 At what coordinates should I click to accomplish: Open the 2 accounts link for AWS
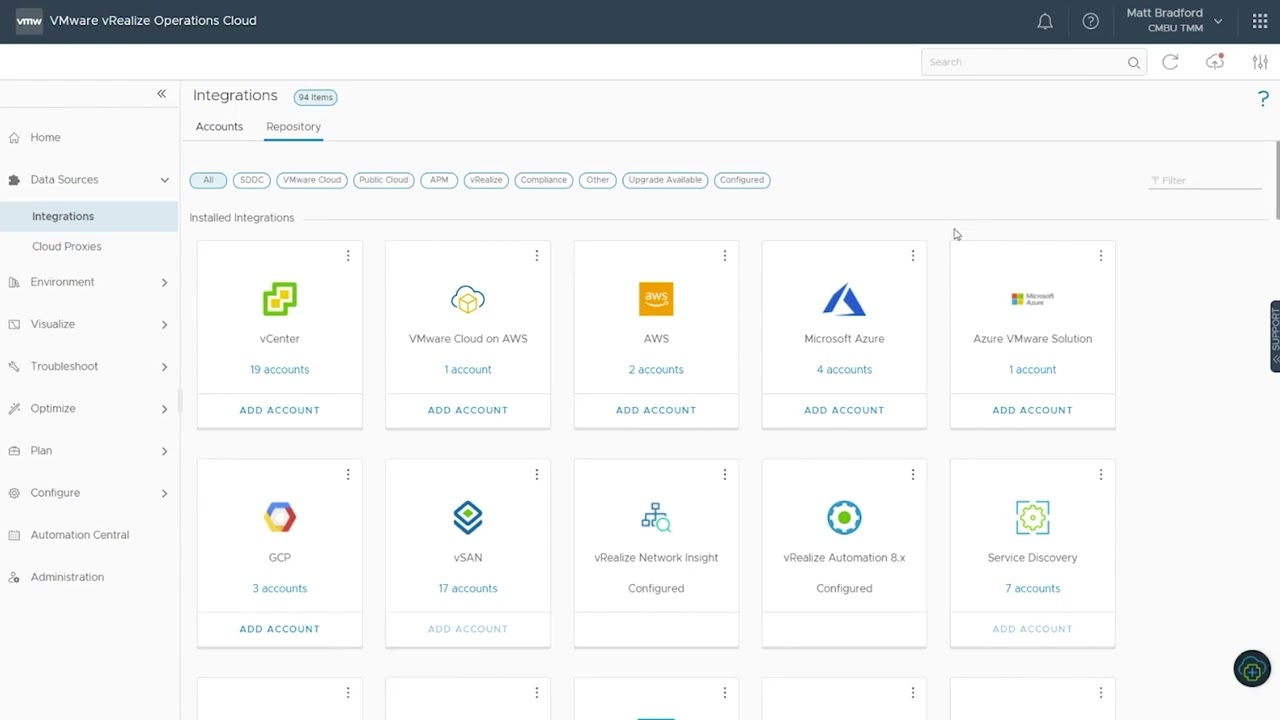[656, 370]
